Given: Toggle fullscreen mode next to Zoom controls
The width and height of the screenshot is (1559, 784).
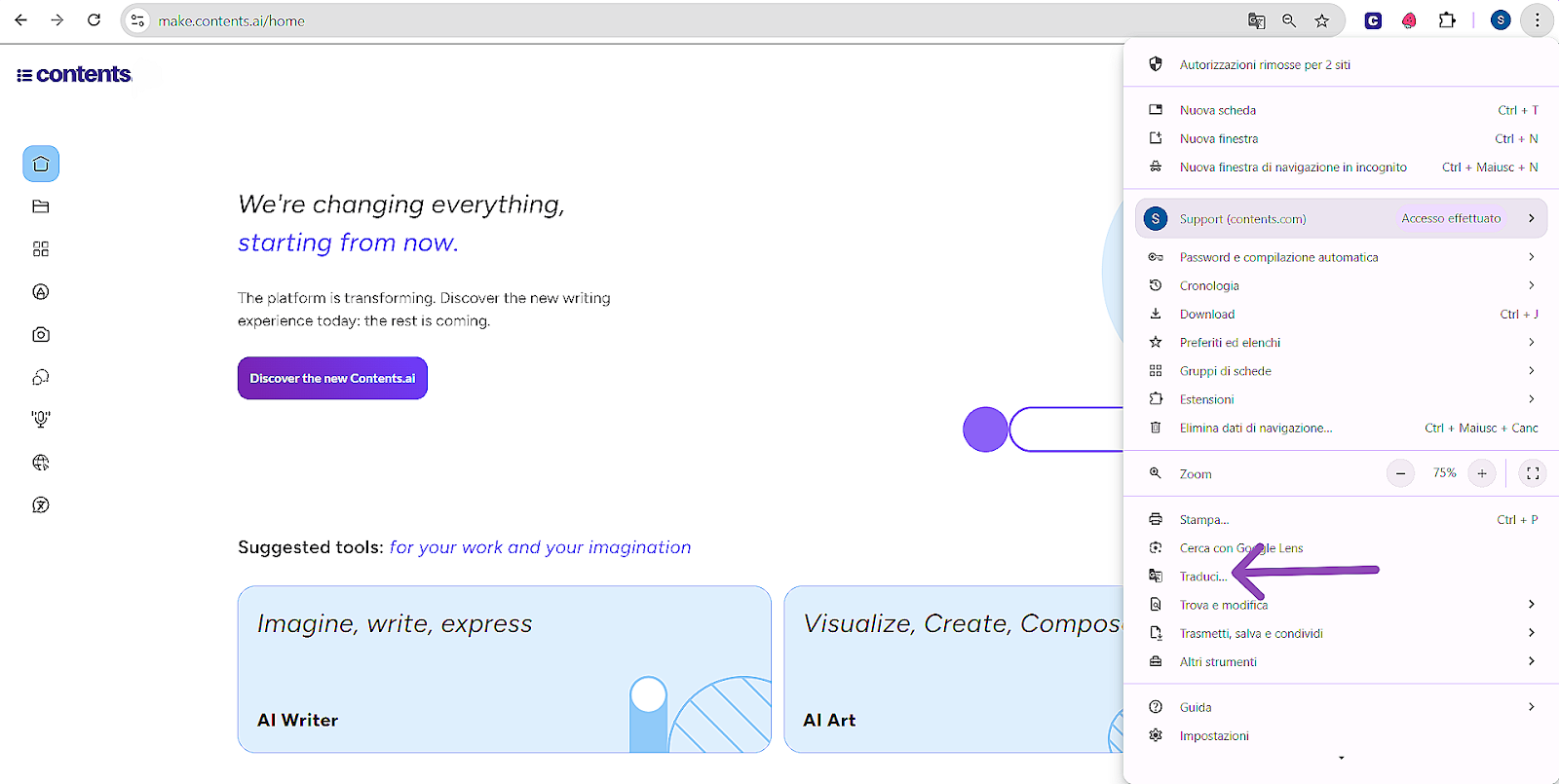Looking at the screenshot, I should 1533,473.
